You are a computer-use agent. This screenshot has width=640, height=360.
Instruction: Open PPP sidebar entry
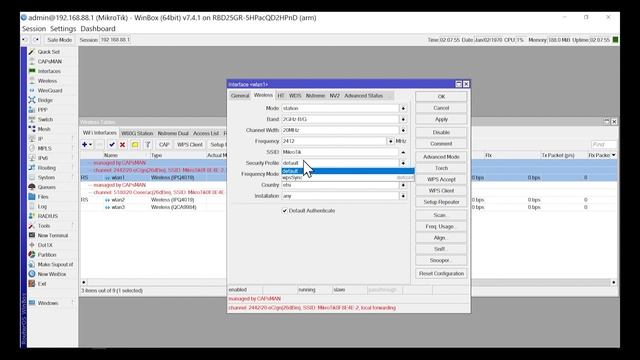(42, 110)
